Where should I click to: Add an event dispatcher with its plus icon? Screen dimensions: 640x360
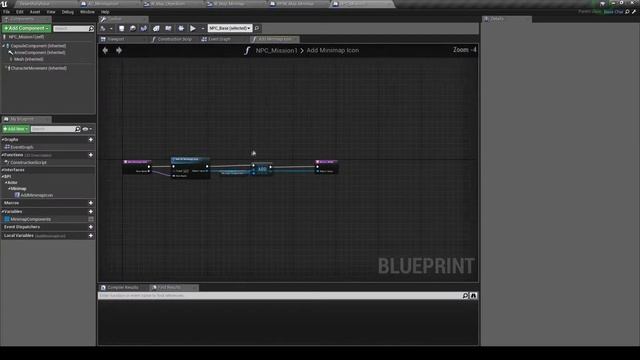91,227
